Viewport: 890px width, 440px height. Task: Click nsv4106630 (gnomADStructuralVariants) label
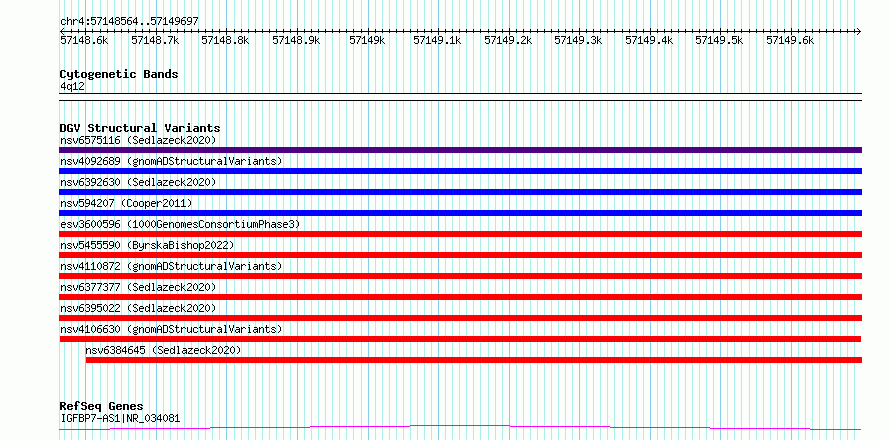171,329
